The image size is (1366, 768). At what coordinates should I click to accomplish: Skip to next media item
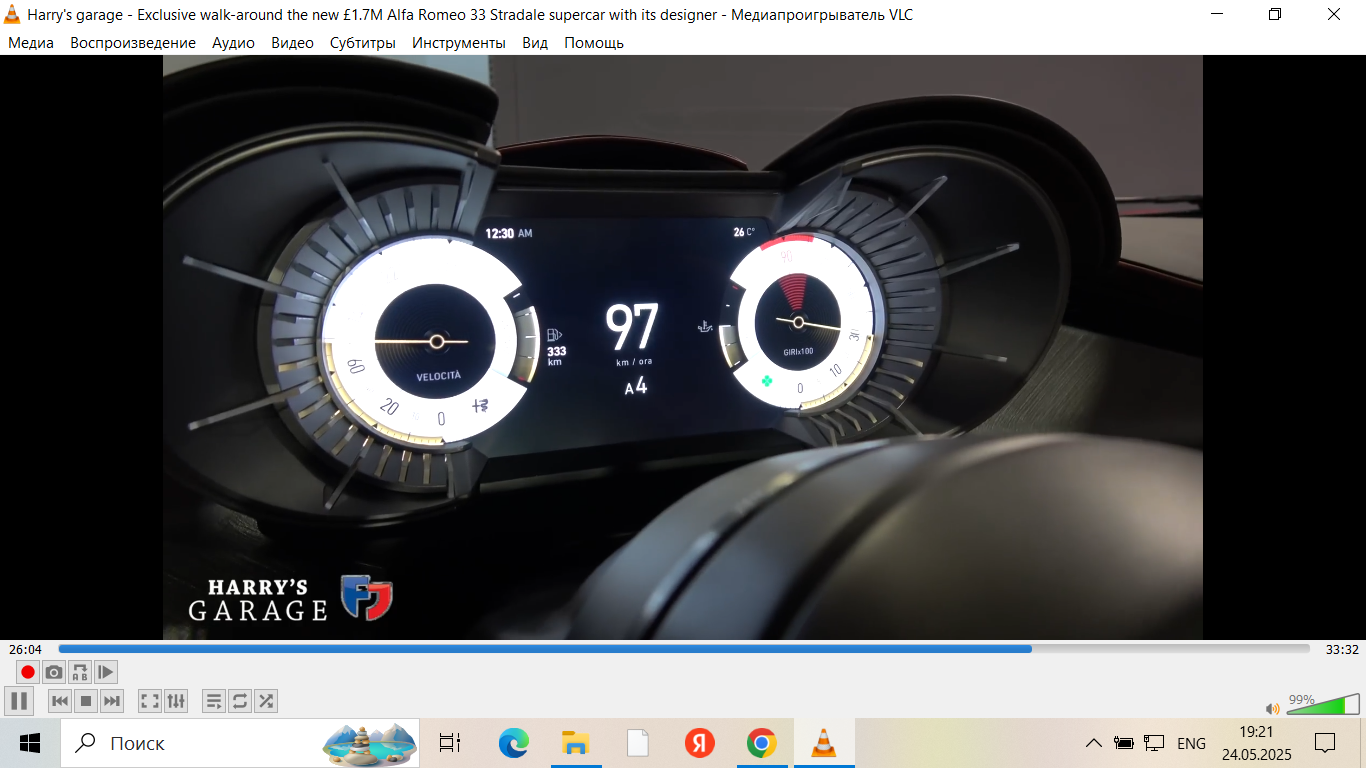pos(112,701)
